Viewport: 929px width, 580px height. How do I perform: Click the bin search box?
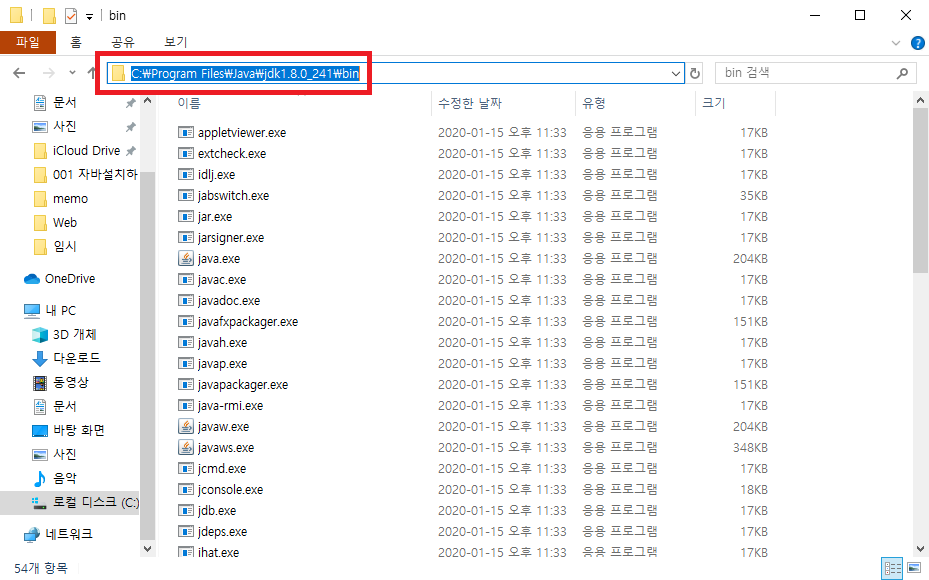pyautogui.click(x=814, y=73)
